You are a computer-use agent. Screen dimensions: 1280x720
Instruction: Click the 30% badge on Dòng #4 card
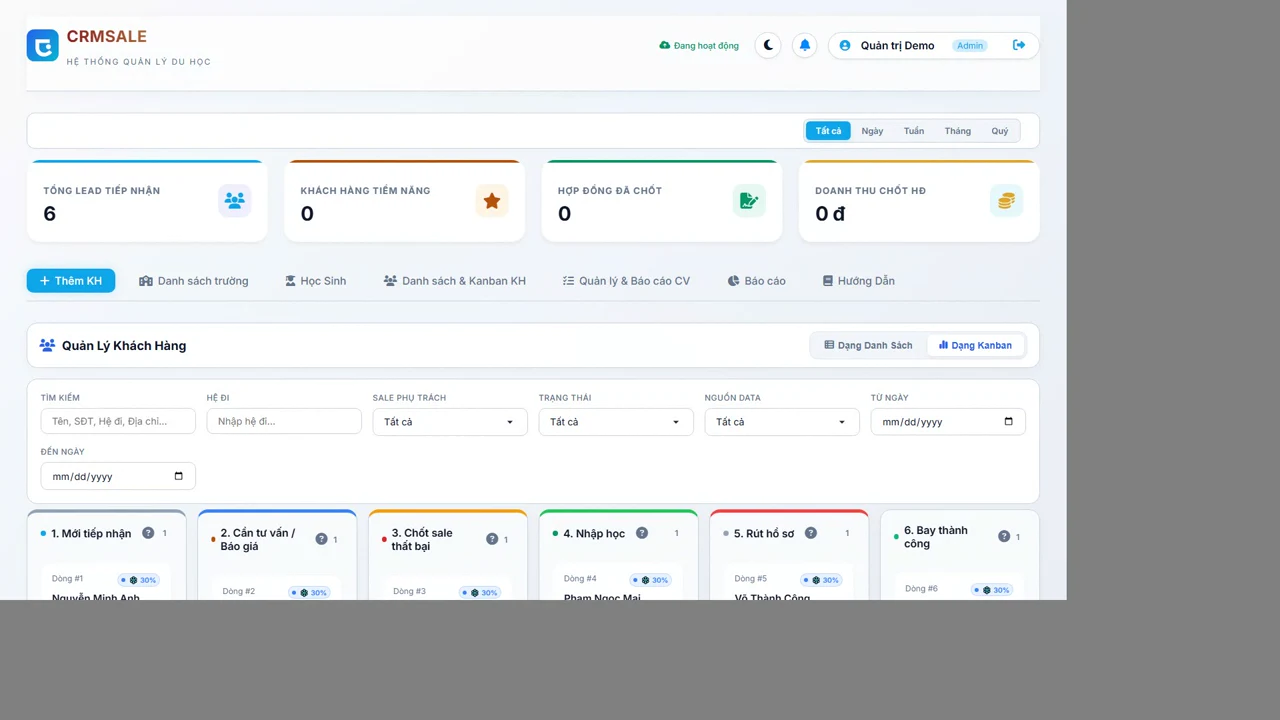click(x=650, y=580)
